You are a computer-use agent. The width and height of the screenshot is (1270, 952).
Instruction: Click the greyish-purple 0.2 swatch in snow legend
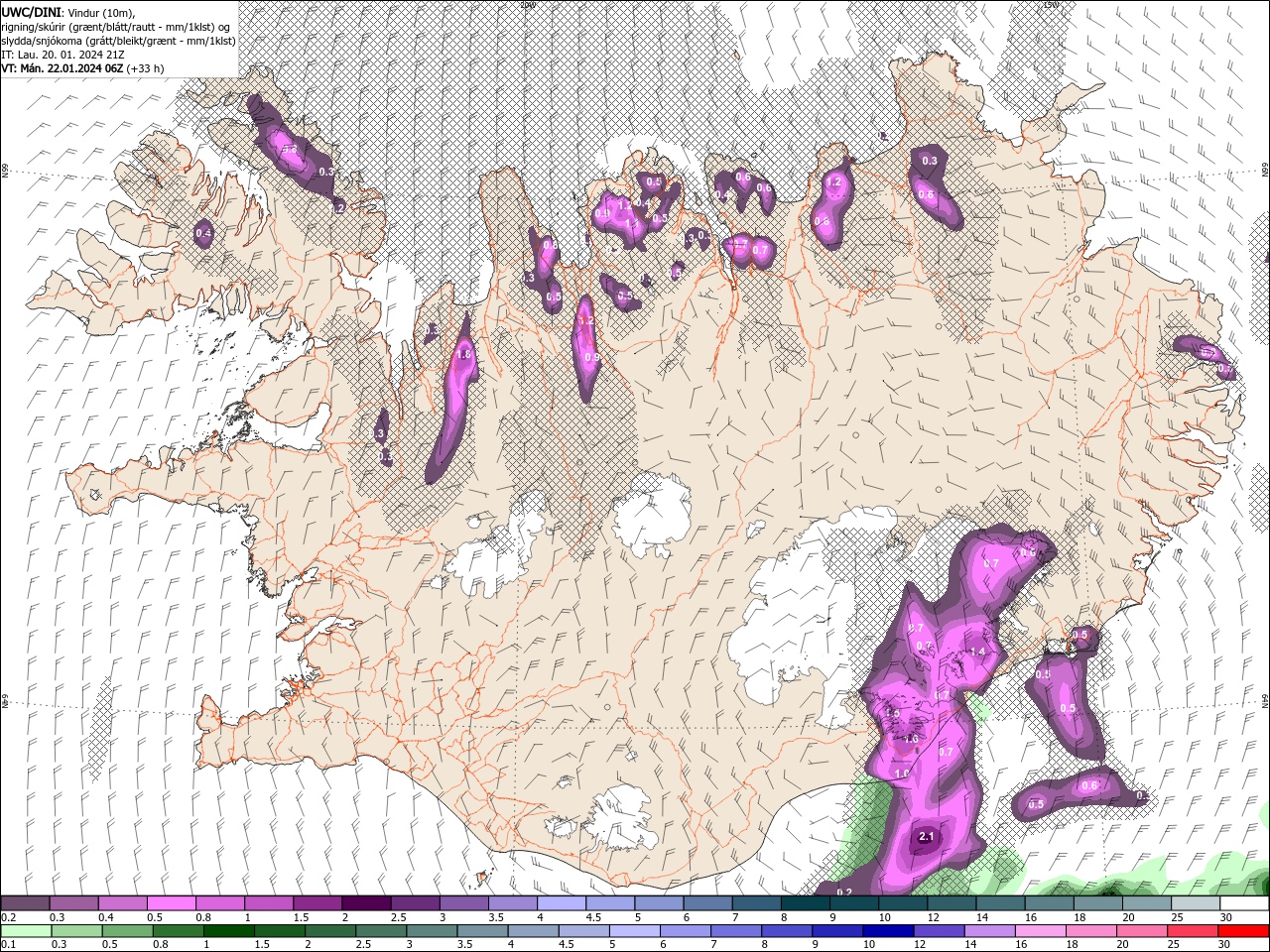[x=25, y=903]
